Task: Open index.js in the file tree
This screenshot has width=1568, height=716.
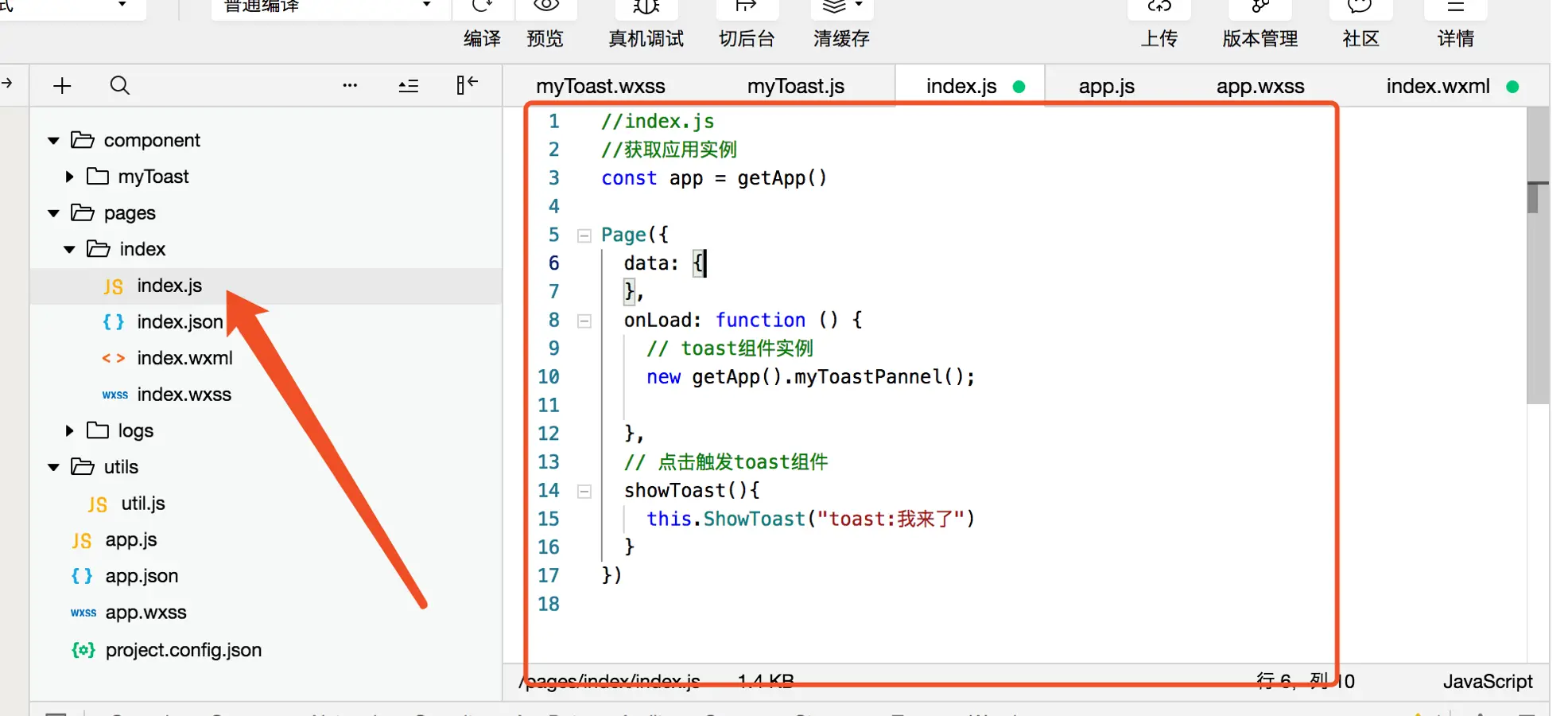Action: [266, 286]
